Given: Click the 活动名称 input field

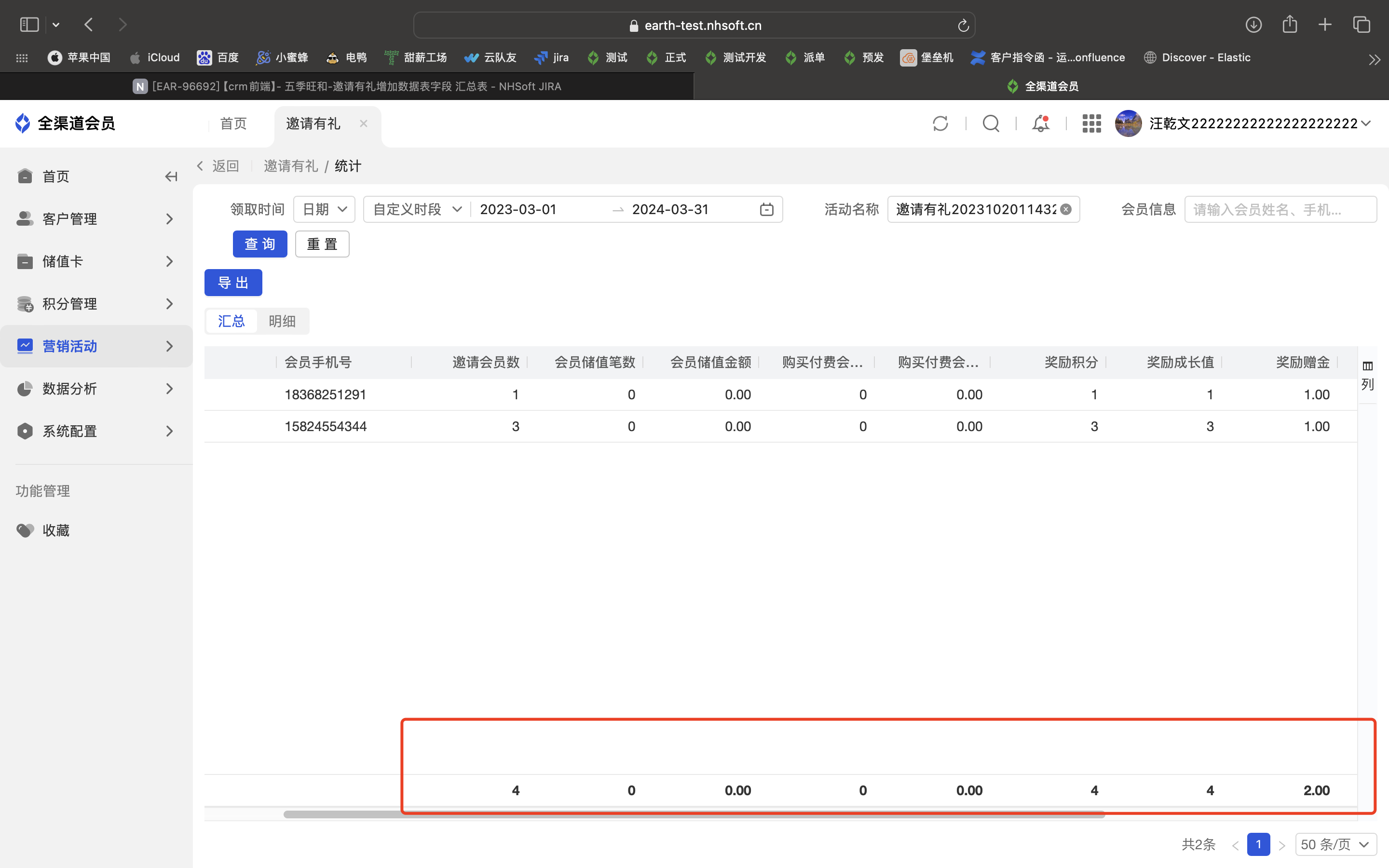Looking at the screenshot, I should 983,210.
